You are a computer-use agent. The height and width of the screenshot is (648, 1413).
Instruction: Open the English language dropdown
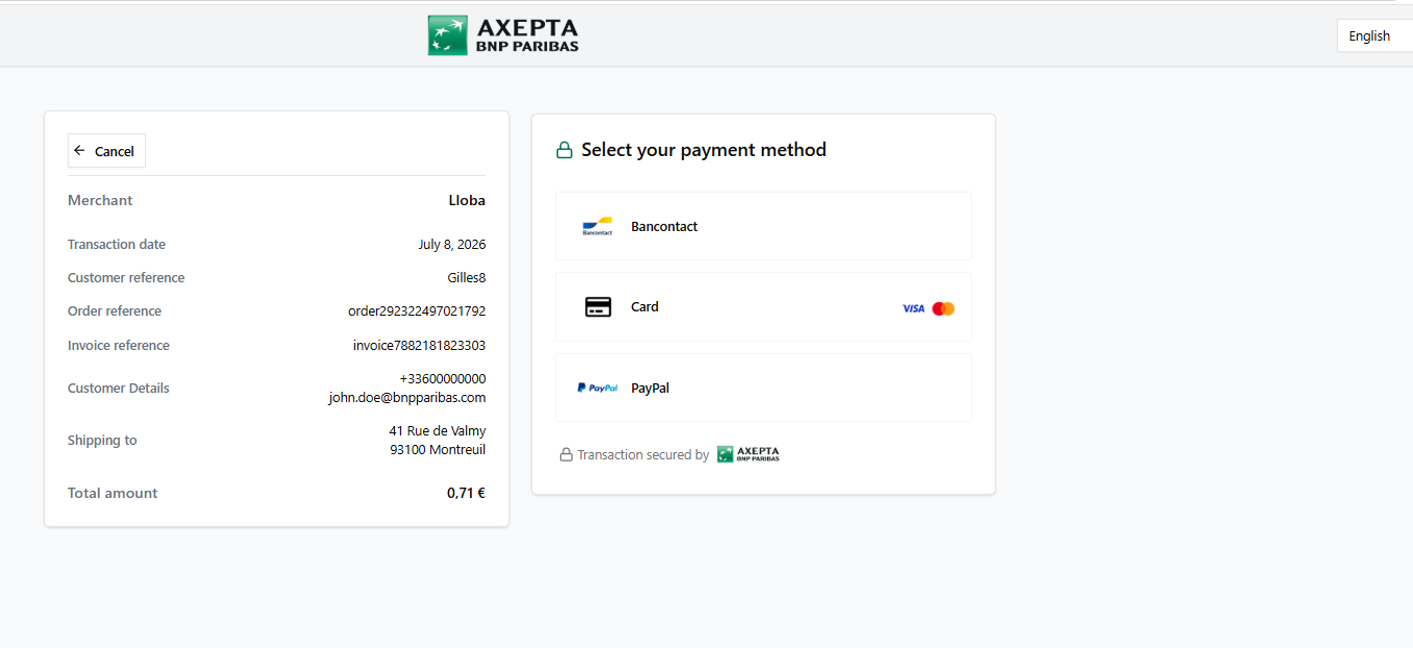[1374, 36]
